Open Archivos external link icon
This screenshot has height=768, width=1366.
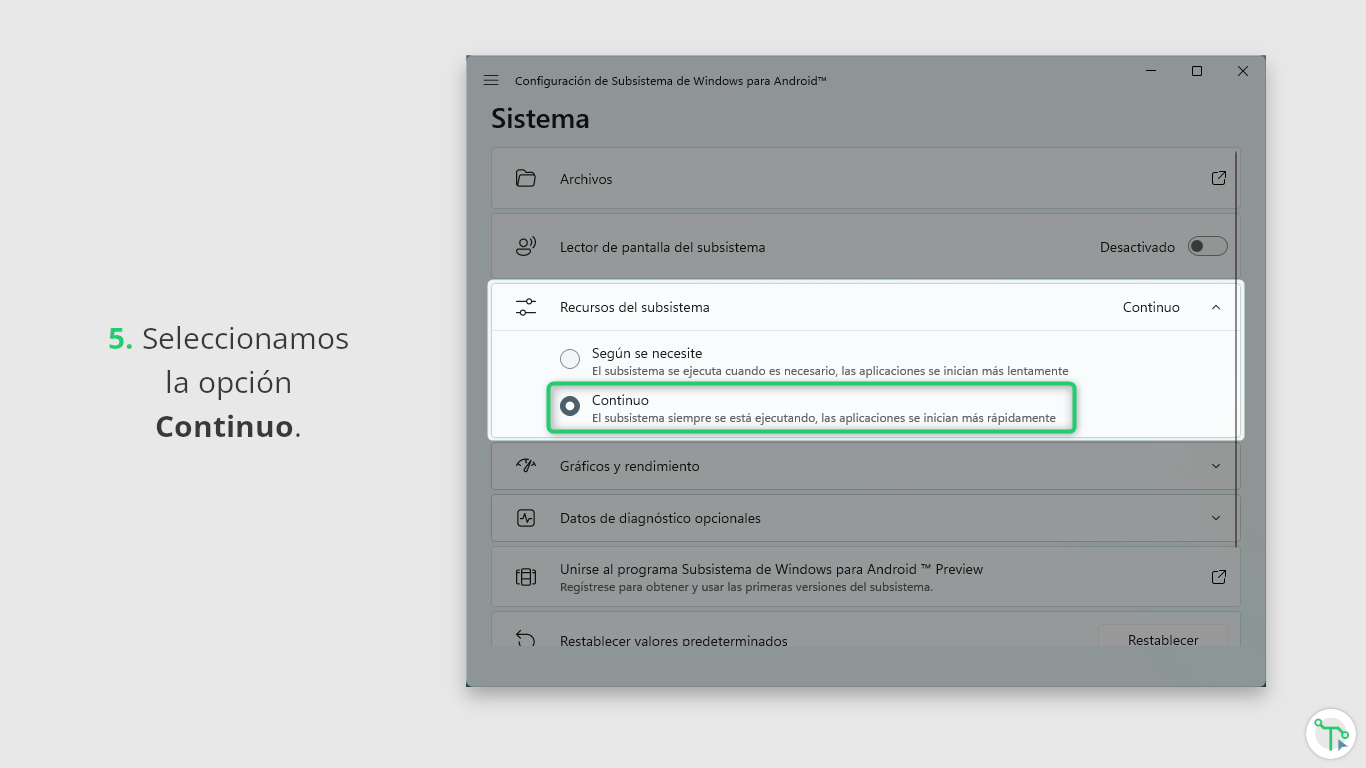[x=1218, y=178]
